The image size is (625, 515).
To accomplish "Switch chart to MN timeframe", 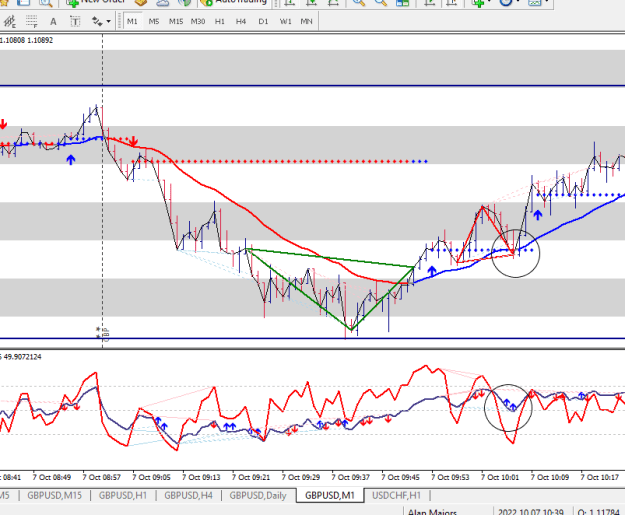I will coord(306,22).
